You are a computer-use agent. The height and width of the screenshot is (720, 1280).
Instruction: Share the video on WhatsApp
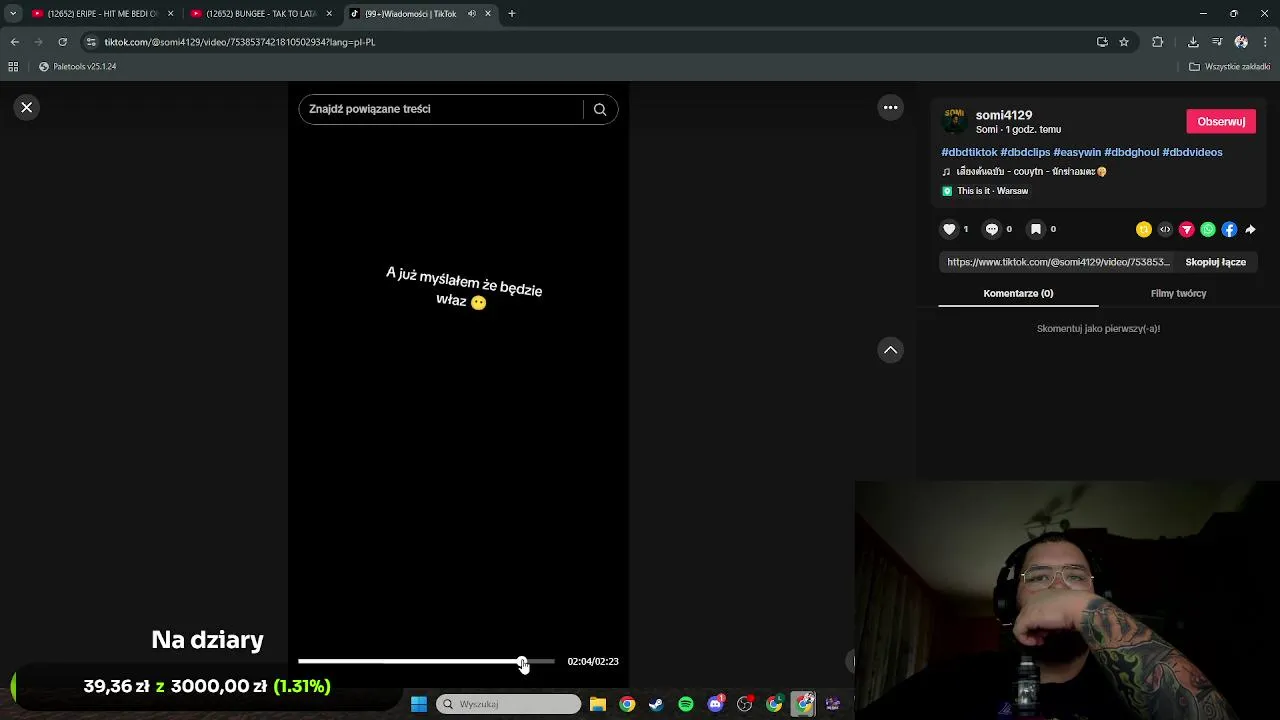(1208, 229)
